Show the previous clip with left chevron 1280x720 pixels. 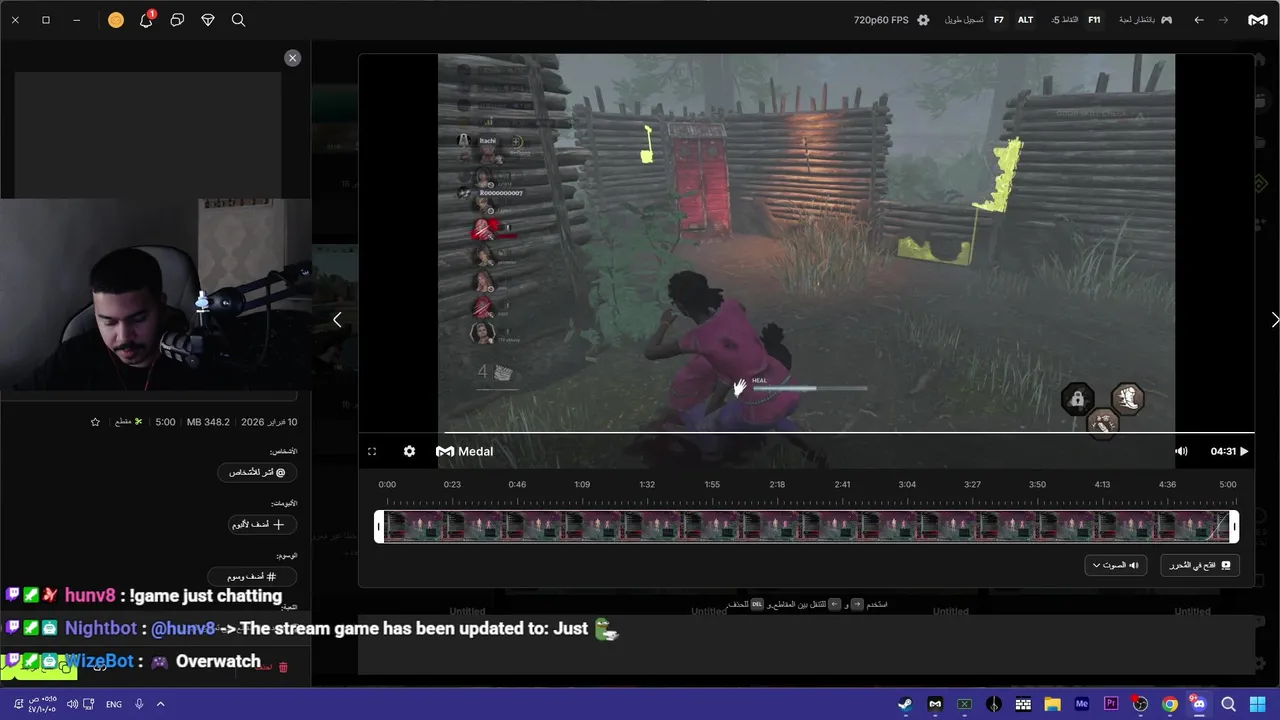tap(337, 320)
